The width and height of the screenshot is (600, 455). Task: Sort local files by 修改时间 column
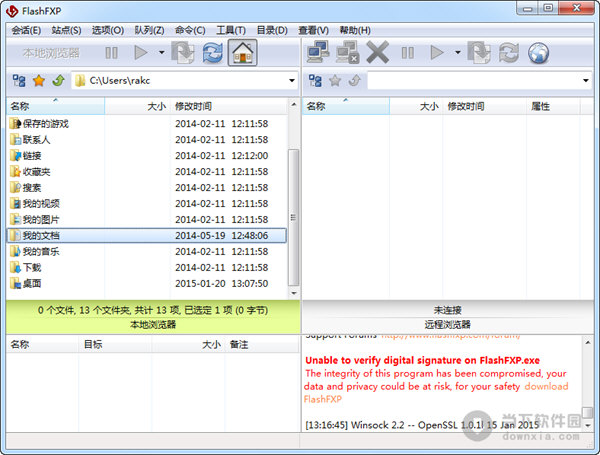pyautogui.click(x=229, y=106)
